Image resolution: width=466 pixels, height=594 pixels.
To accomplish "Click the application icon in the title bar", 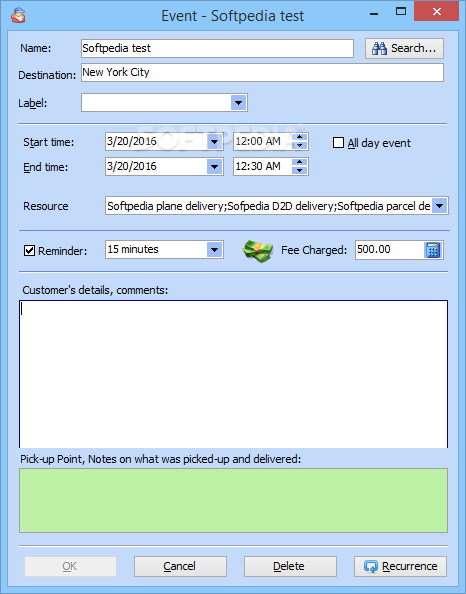I will 18,16.
